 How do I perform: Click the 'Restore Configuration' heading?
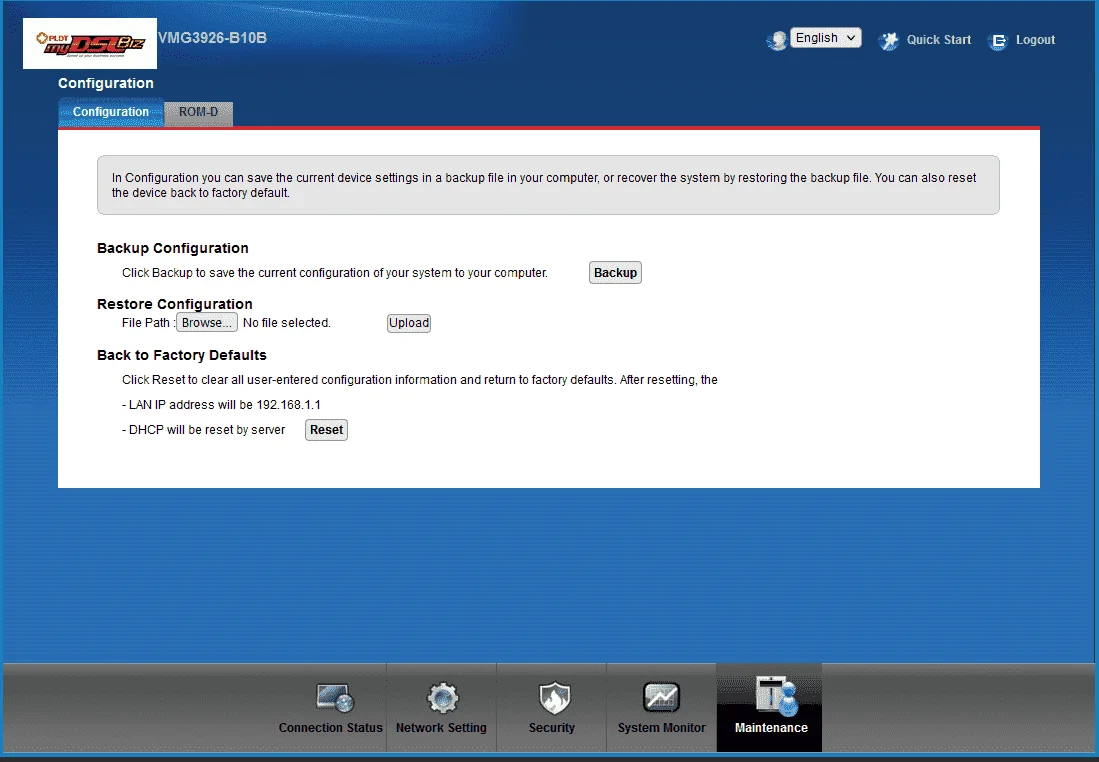tap(175, 304)
